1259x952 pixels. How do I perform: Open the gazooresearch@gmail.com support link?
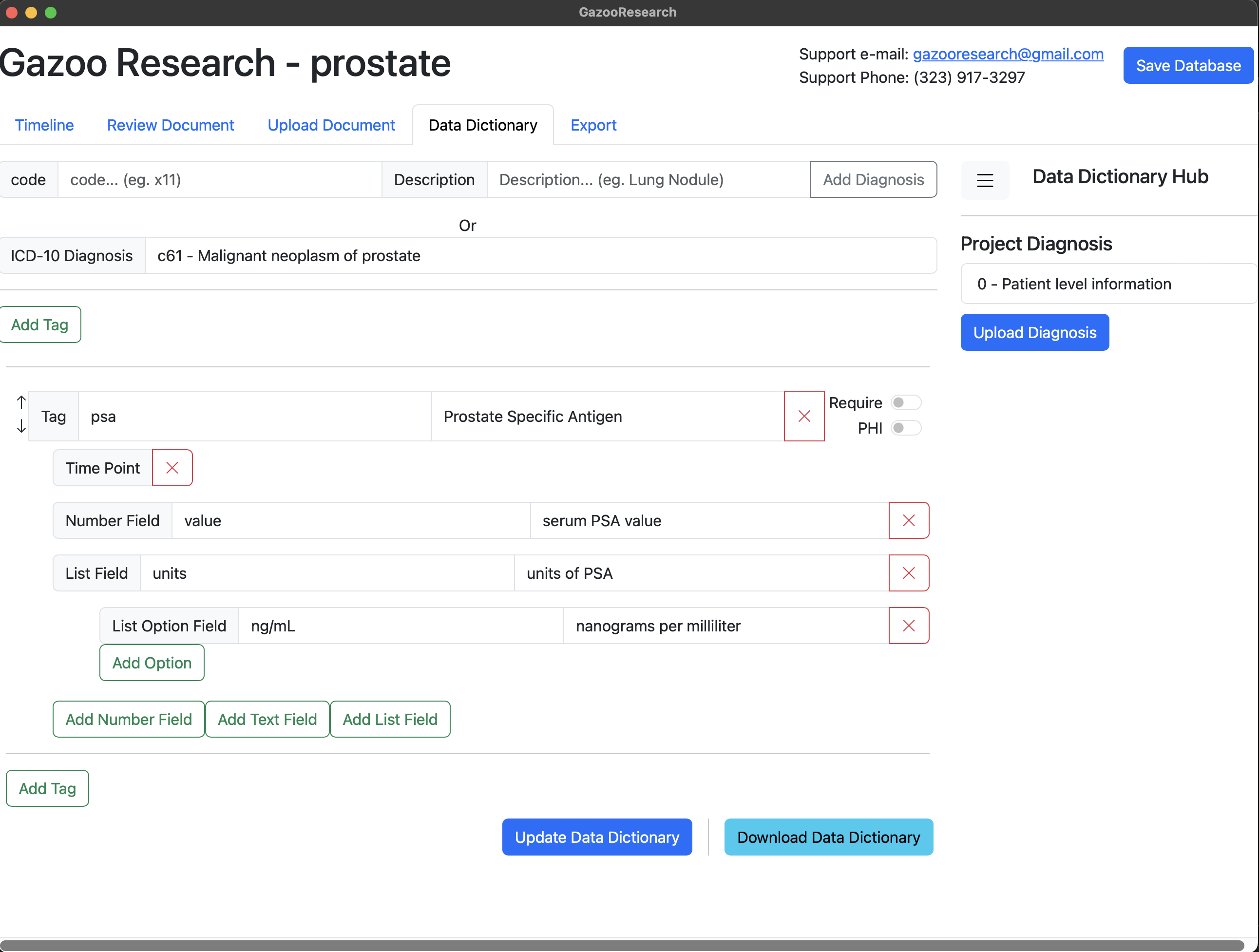(x=1008, y=54)
